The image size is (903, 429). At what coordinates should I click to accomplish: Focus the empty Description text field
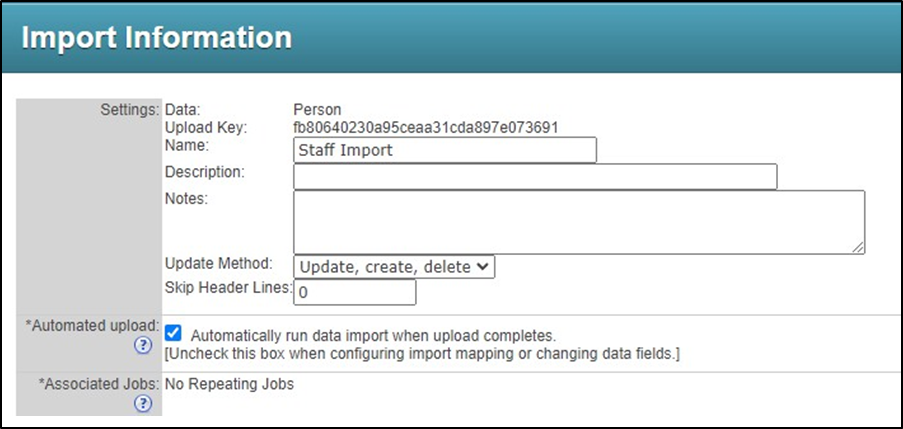click(534, 176)
